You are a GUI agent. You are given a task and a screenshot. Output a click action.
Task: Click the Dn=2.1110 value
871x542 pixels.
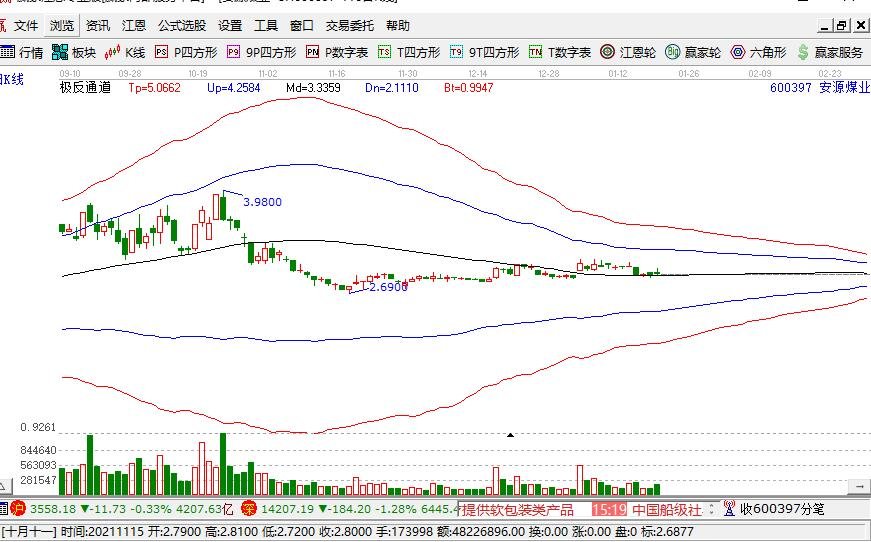pyautogui.click(x=392, y=88)
